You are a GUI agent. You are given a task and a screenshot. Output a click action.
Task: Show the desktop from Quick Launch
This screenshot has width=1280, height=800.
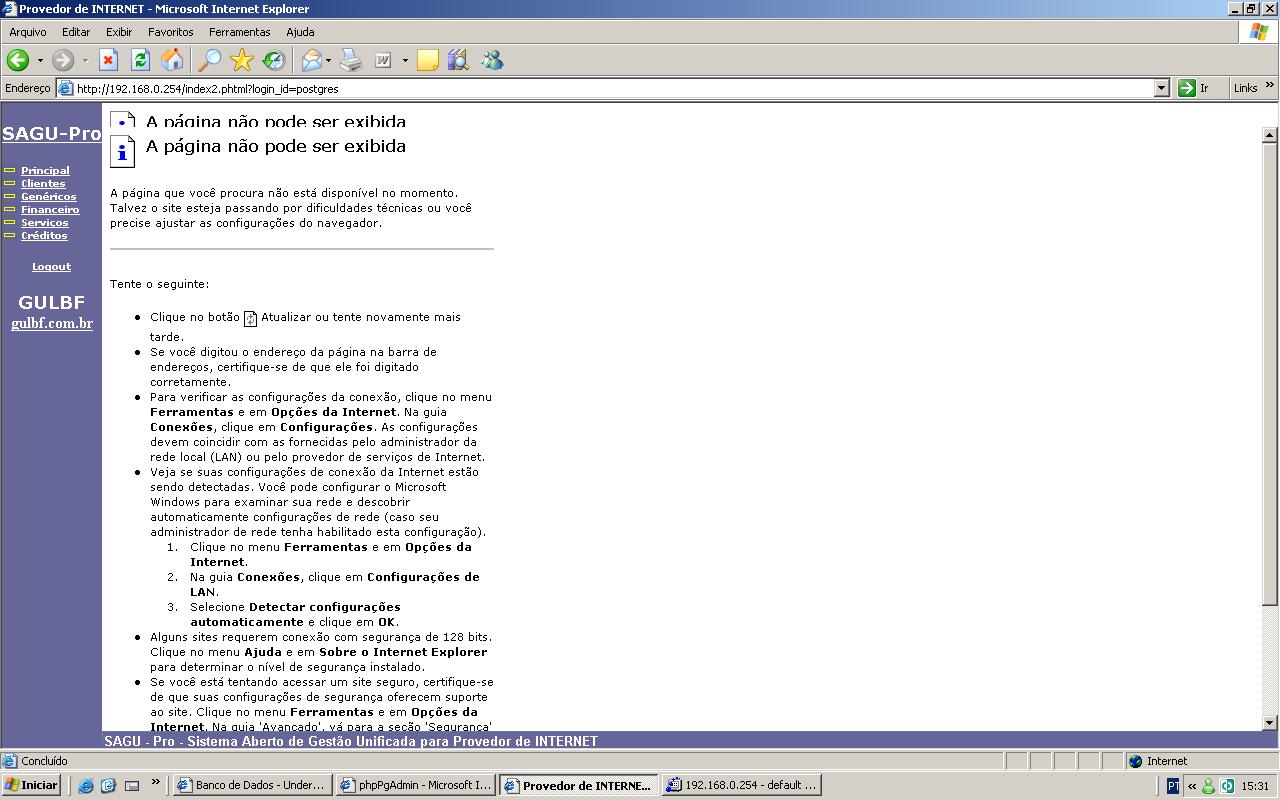(132, 786)
